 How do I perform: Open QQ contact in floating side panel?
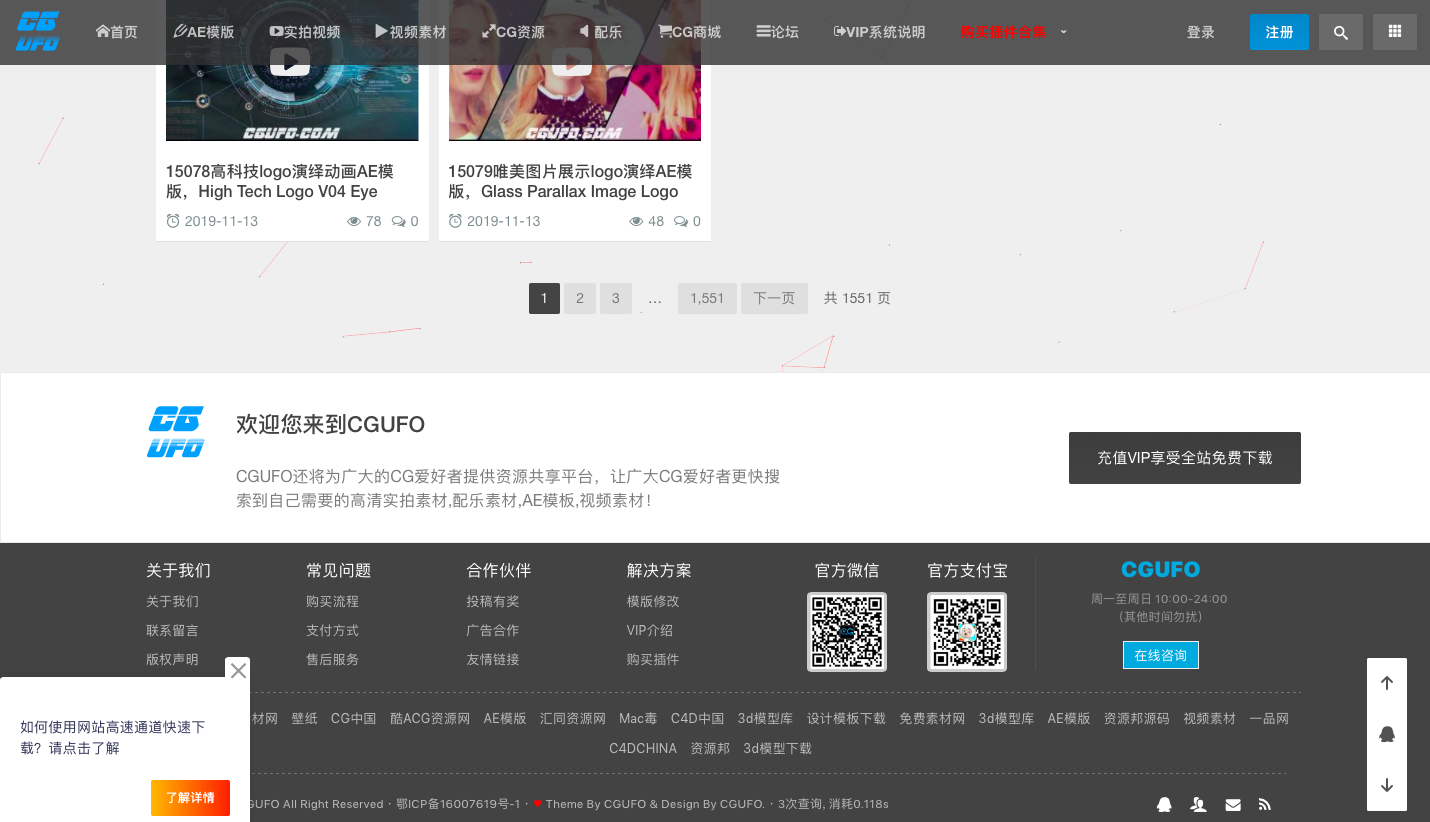click(1386, 734)
